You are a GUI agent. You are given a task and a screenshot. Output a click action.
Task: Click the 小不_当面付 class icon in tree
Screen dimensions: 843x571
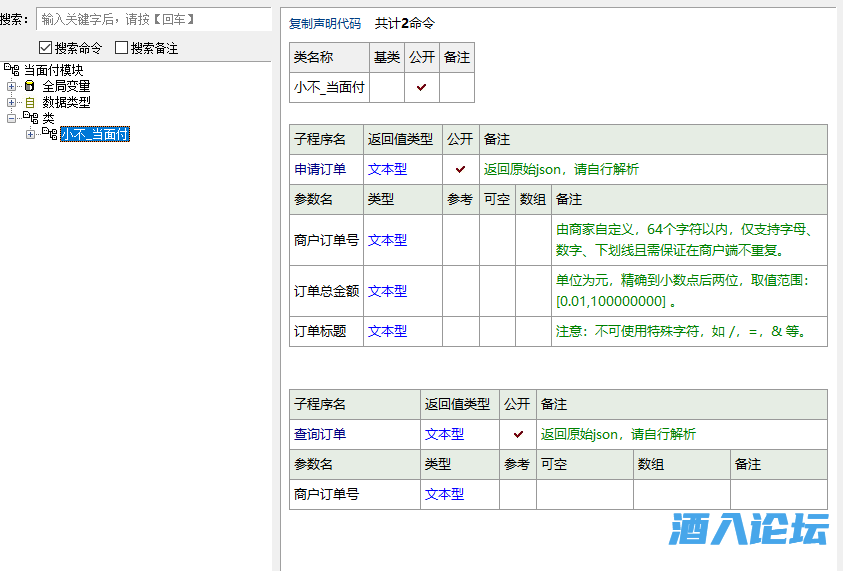[x=49, y=134]
